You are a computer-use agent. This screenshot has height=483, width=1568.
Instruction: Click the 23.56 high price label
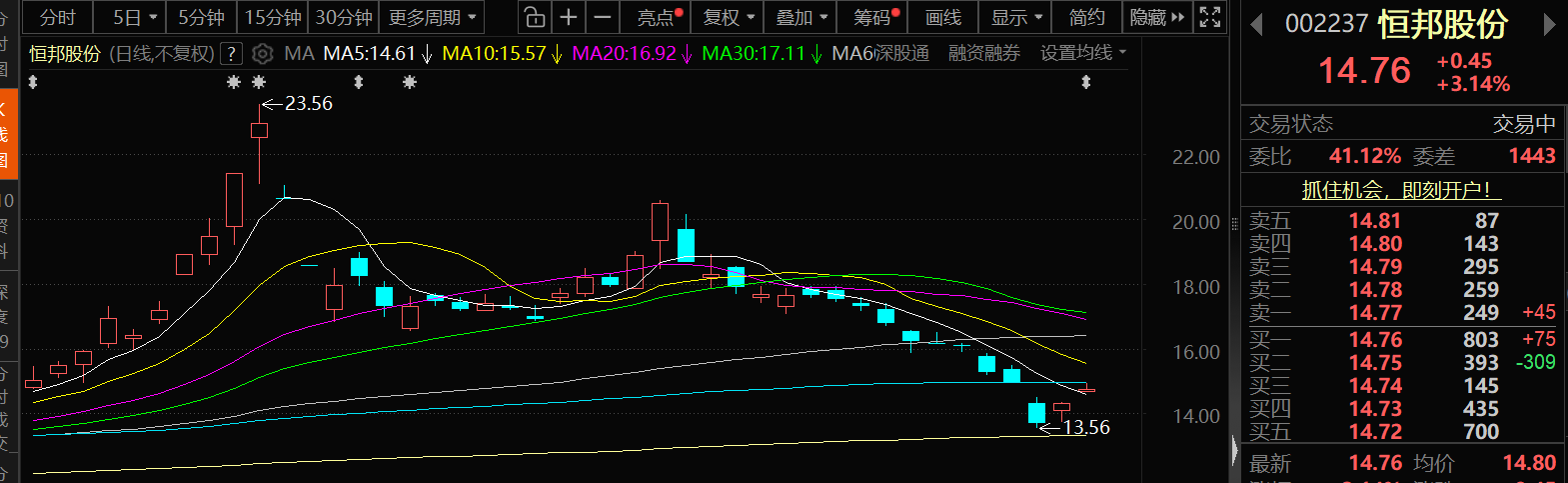[x=309, y=103]
